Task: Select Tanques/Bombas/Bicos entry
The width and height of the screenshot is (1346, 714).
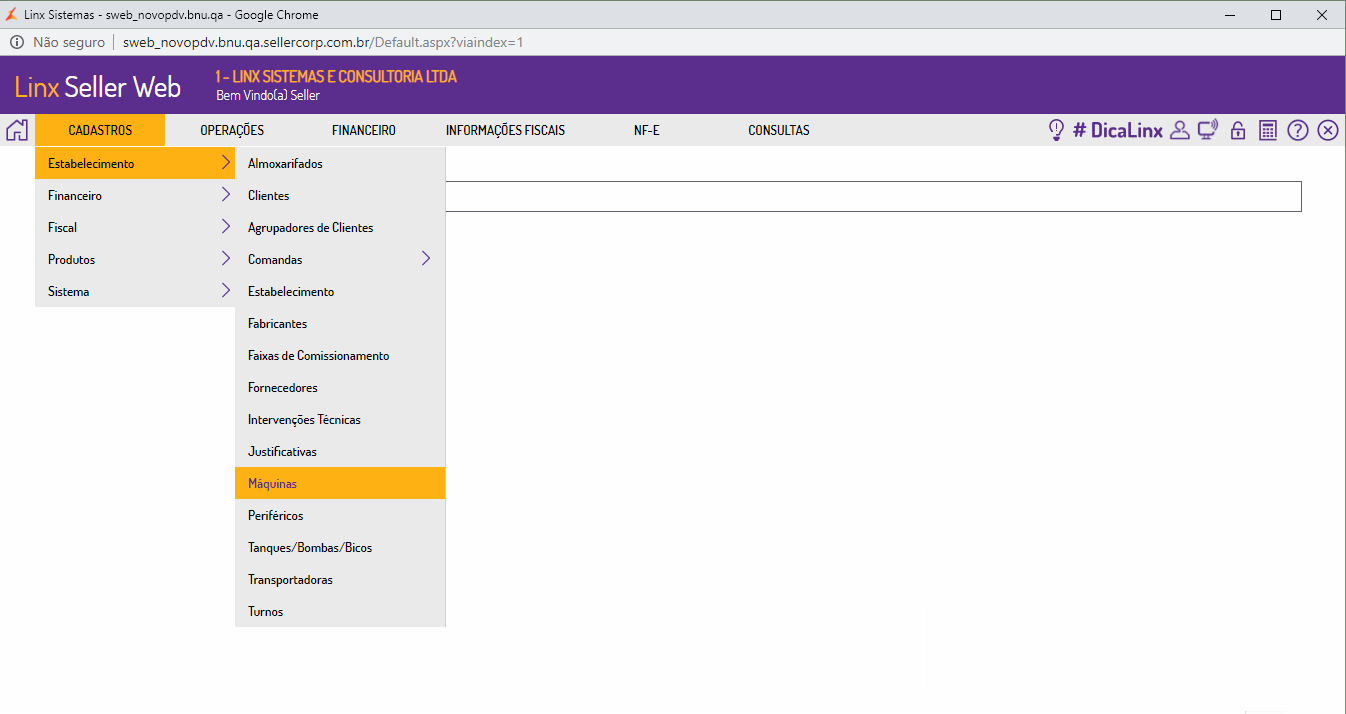Action: tap(340, 547)
